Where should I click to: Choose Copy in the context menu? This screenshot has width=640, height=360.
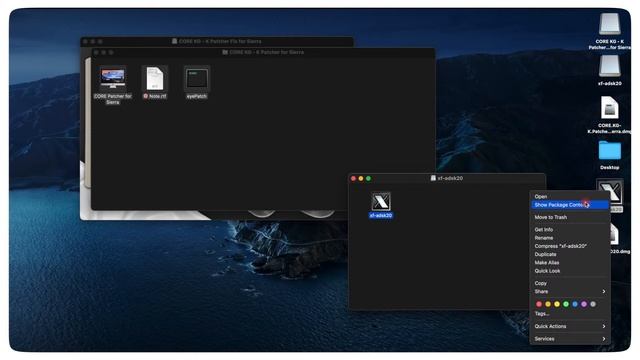(541, 283)
